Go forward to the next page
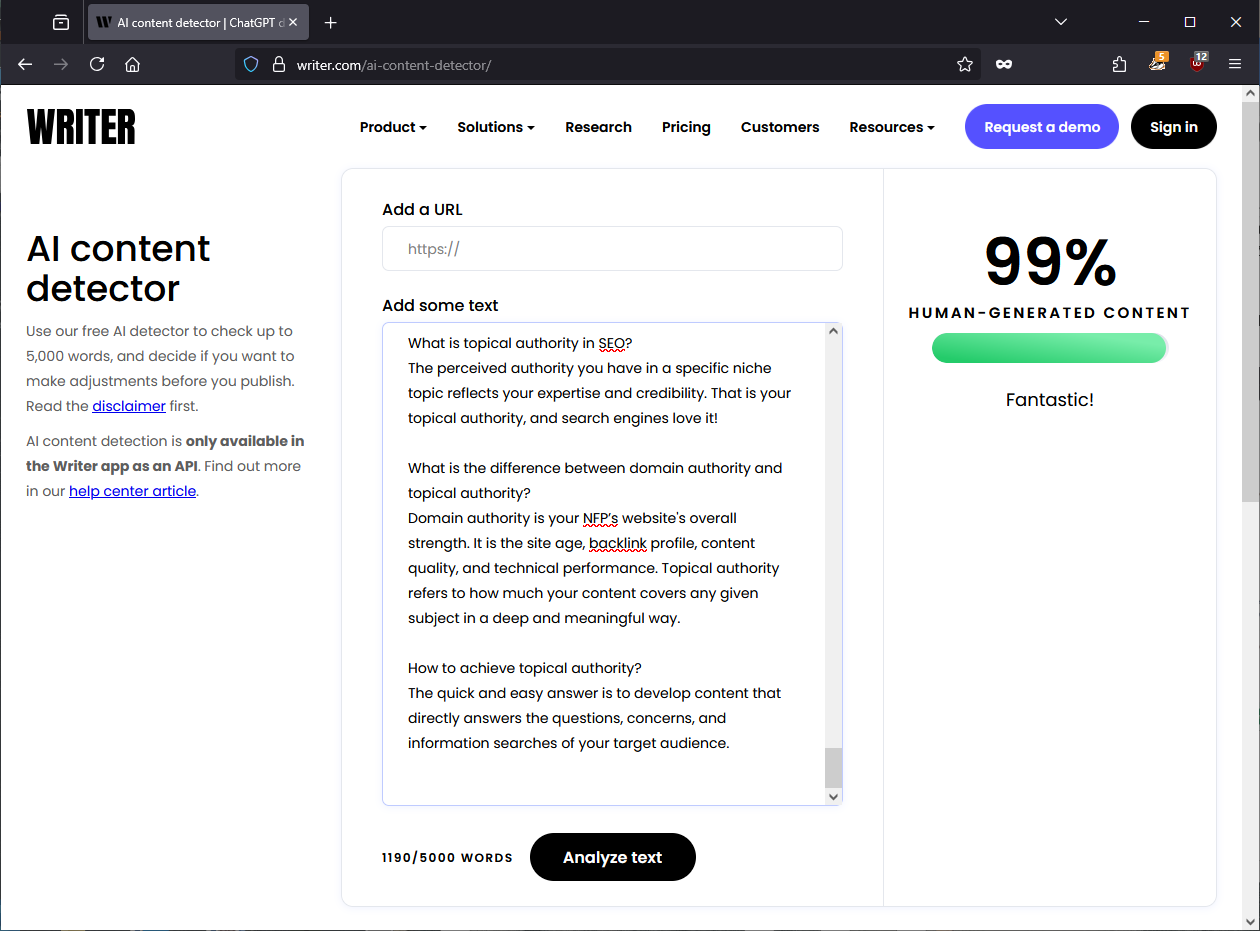 click(x=61, y=64)
